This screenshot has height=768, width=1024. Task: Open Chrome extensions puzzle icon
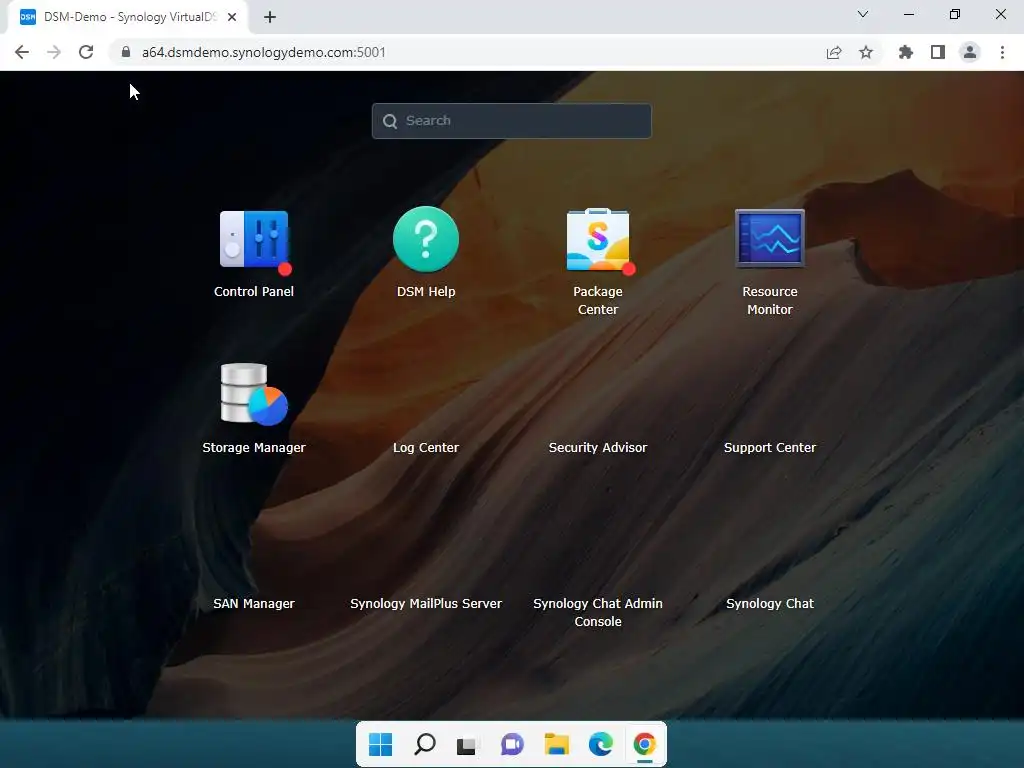[x=906, y=52]
